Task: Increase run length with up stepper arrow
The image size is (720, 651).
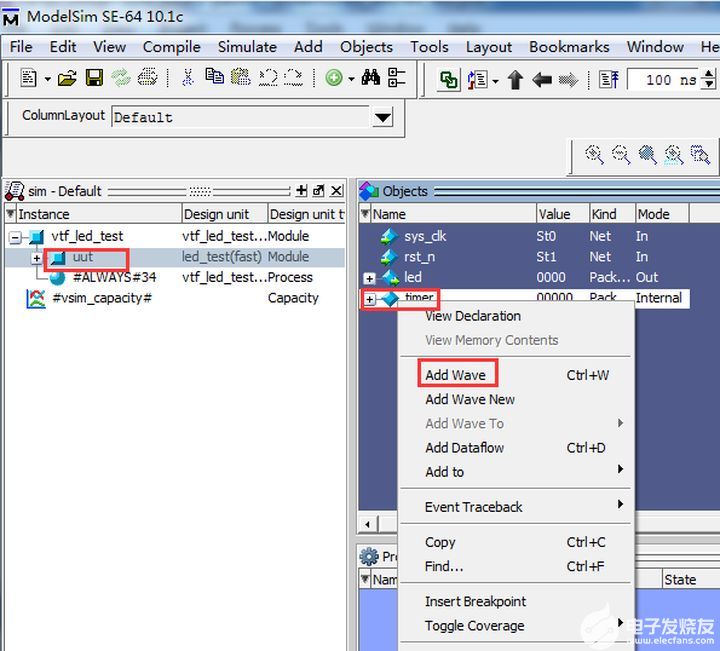Action: [x=709, y=74]
